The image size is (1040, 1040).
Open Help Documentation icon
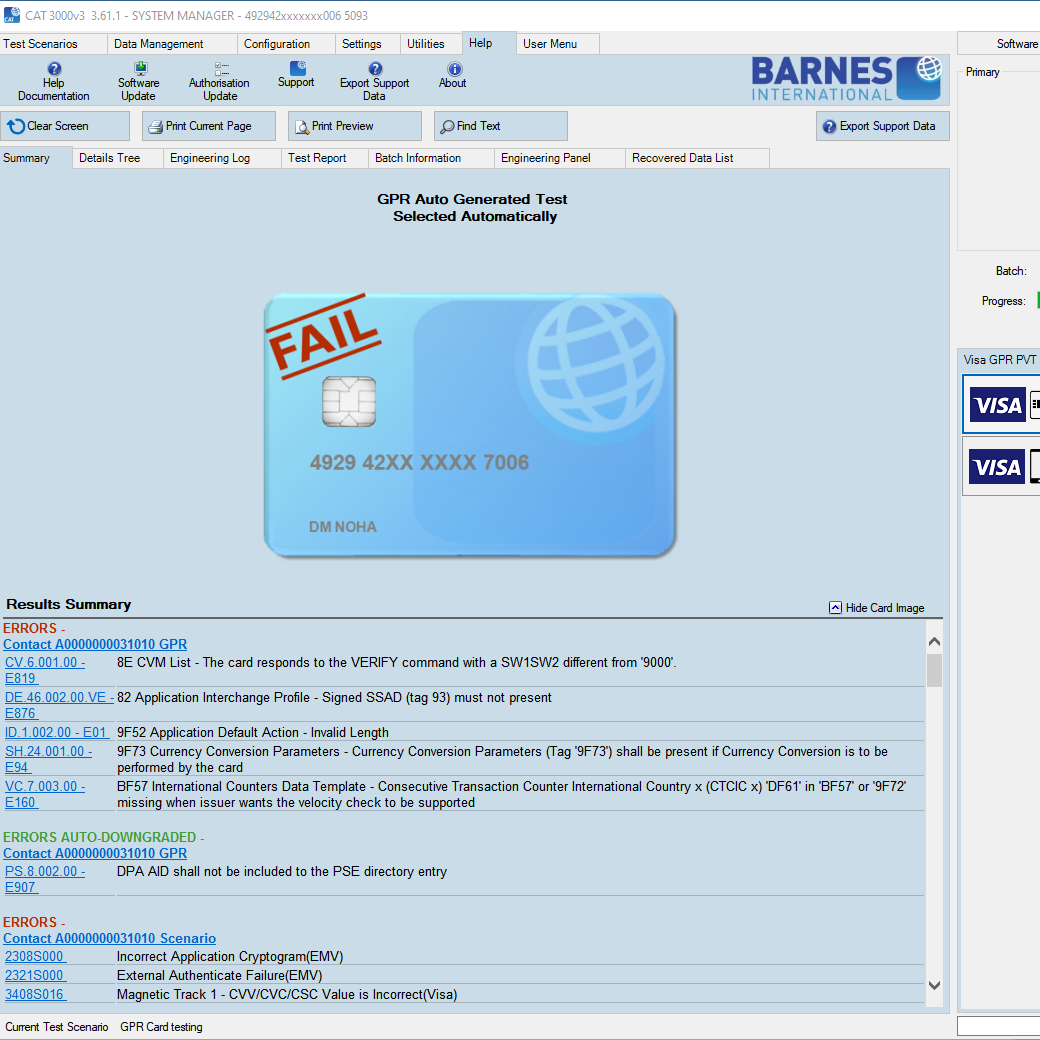point(54,70)
